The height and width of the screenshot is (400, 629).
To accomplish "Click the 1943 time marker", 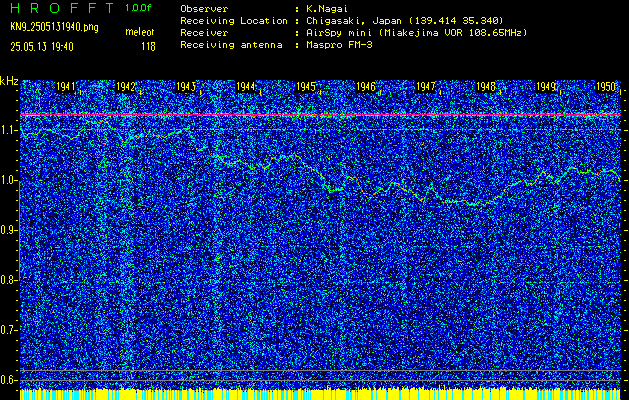I will coord(186,87).
